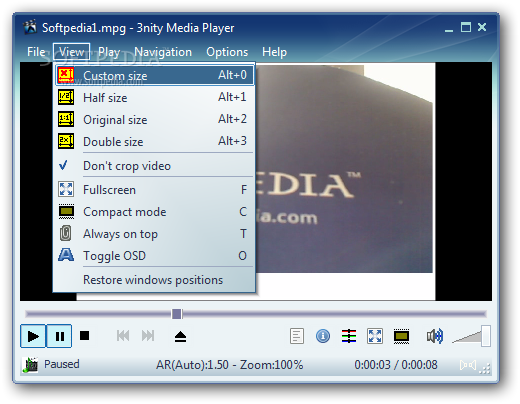Click the video display area
Screen dimensions: 520x404
[x=345, y=181]
